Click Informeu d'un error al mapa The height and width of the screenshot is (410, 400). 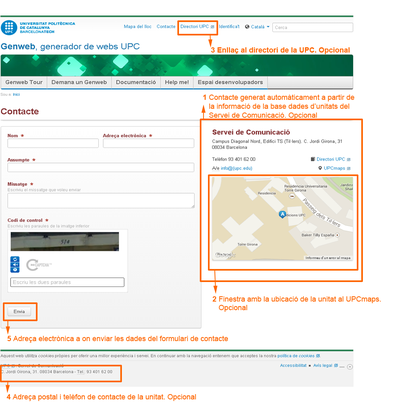point(328,258)
